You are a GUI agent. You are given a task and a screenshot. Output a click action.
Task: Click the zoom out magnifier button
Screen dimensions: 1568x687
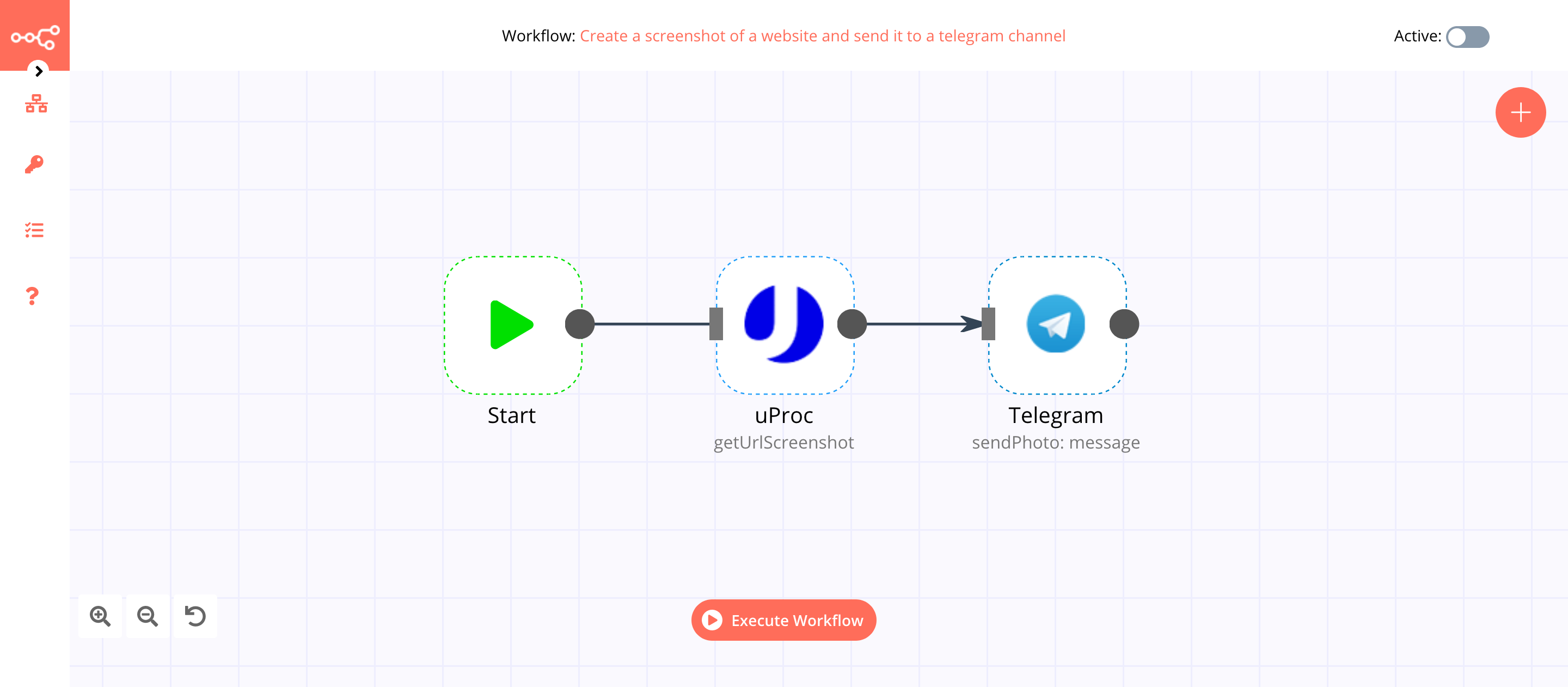click(148, 616)
